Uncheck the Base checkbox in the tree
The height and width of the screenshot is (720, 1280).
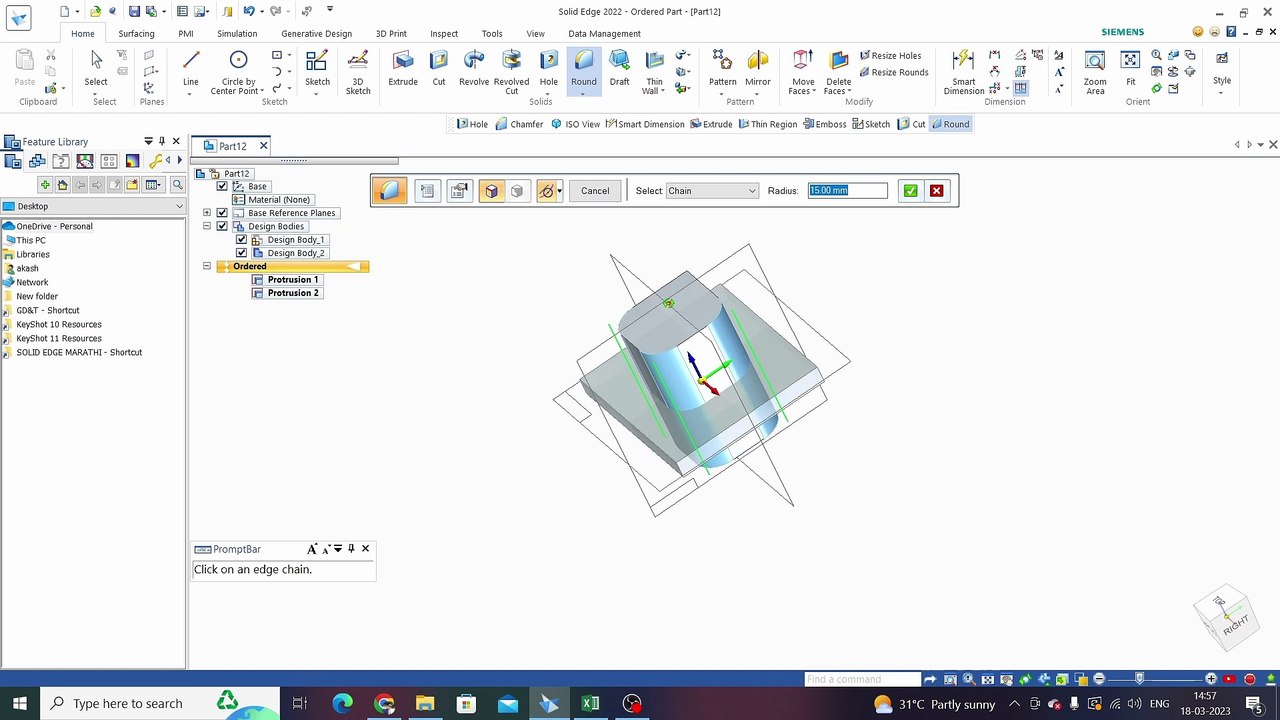[x=222, y=186]
